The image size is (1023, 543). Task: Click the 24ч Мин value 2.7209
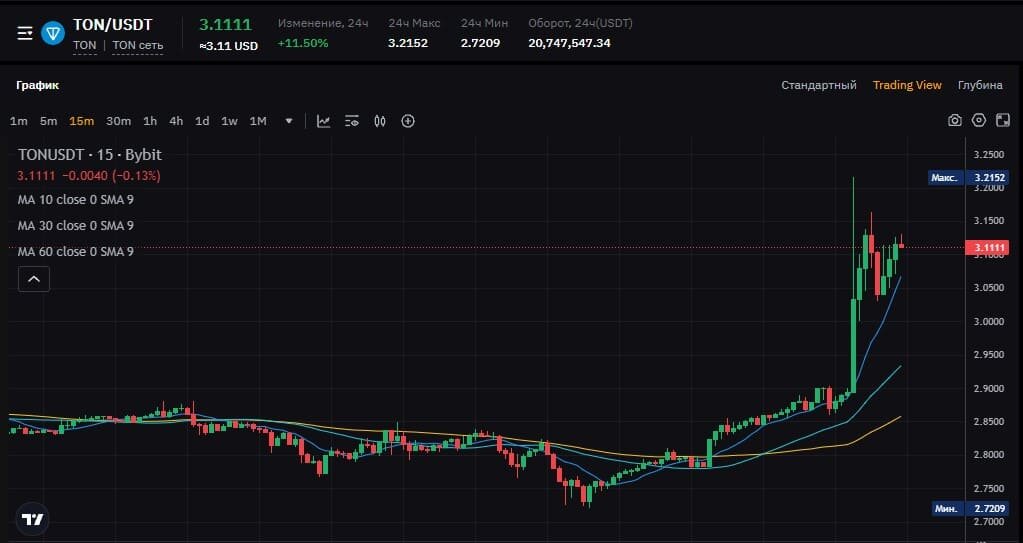480,43
